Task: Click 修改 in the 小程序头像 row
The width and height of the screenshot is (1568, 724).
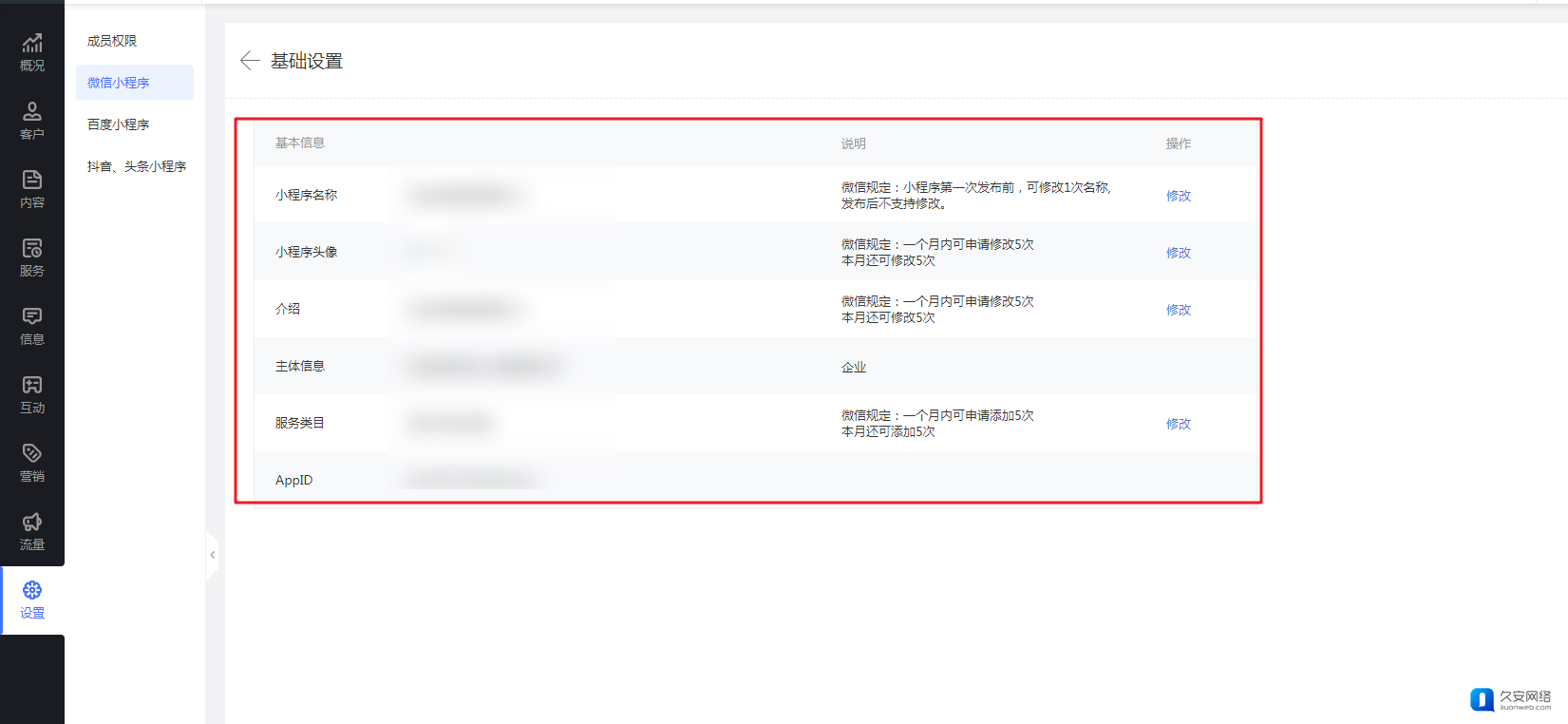Action: (1179, 253)
